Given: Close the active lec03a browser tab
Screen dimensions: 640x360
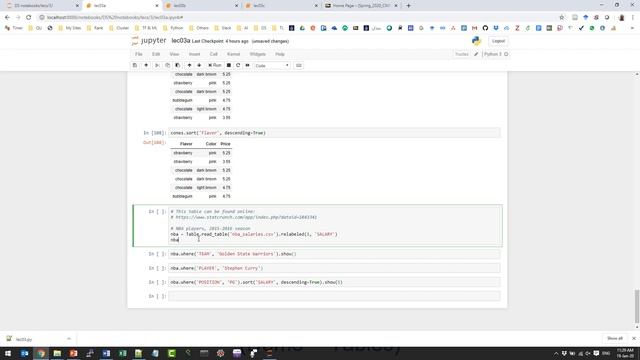Looking at the screenshot, I should (157, 6).
